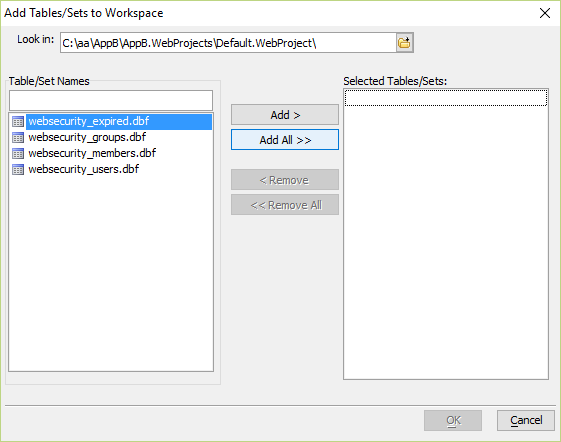561x442 pixels.
Task: Click the table icon for websecurity_expired.dbf
Action: pos(18,122)
